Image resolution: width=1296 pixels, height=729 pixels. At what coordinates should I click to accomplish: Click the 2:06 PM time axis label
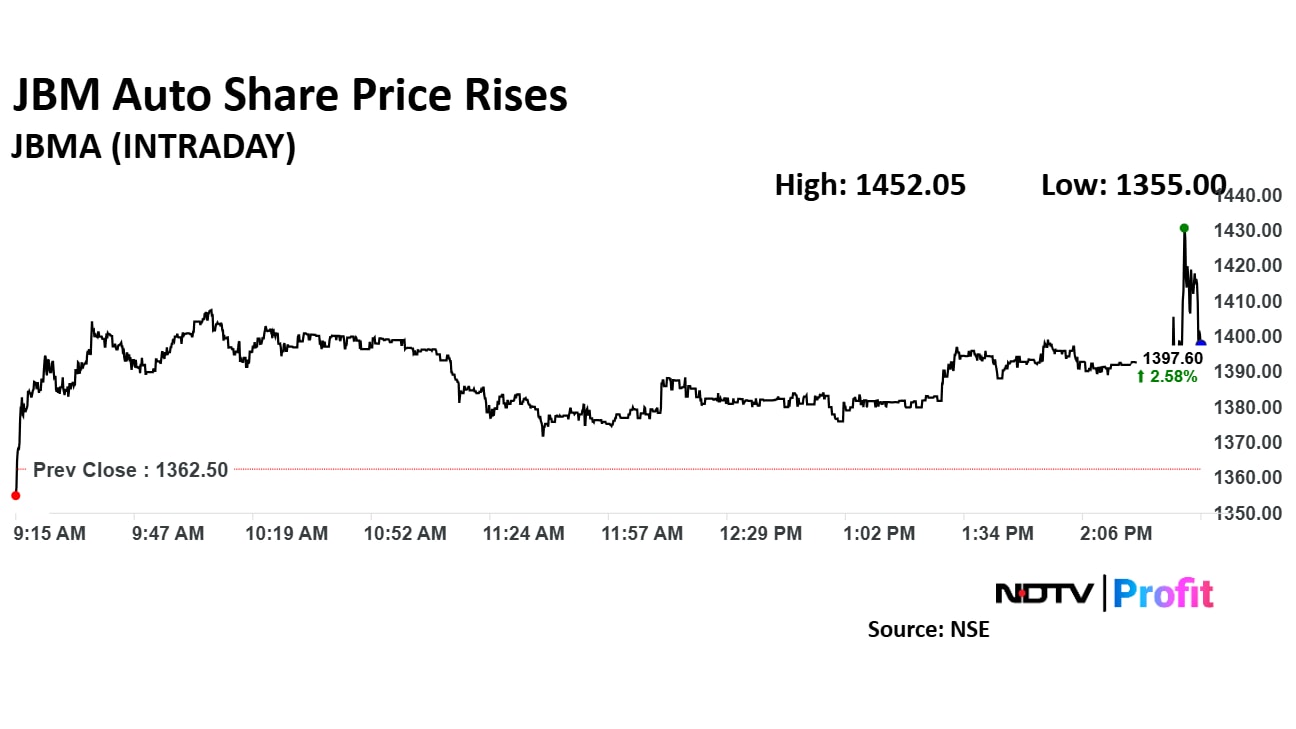click(1116, 534)
